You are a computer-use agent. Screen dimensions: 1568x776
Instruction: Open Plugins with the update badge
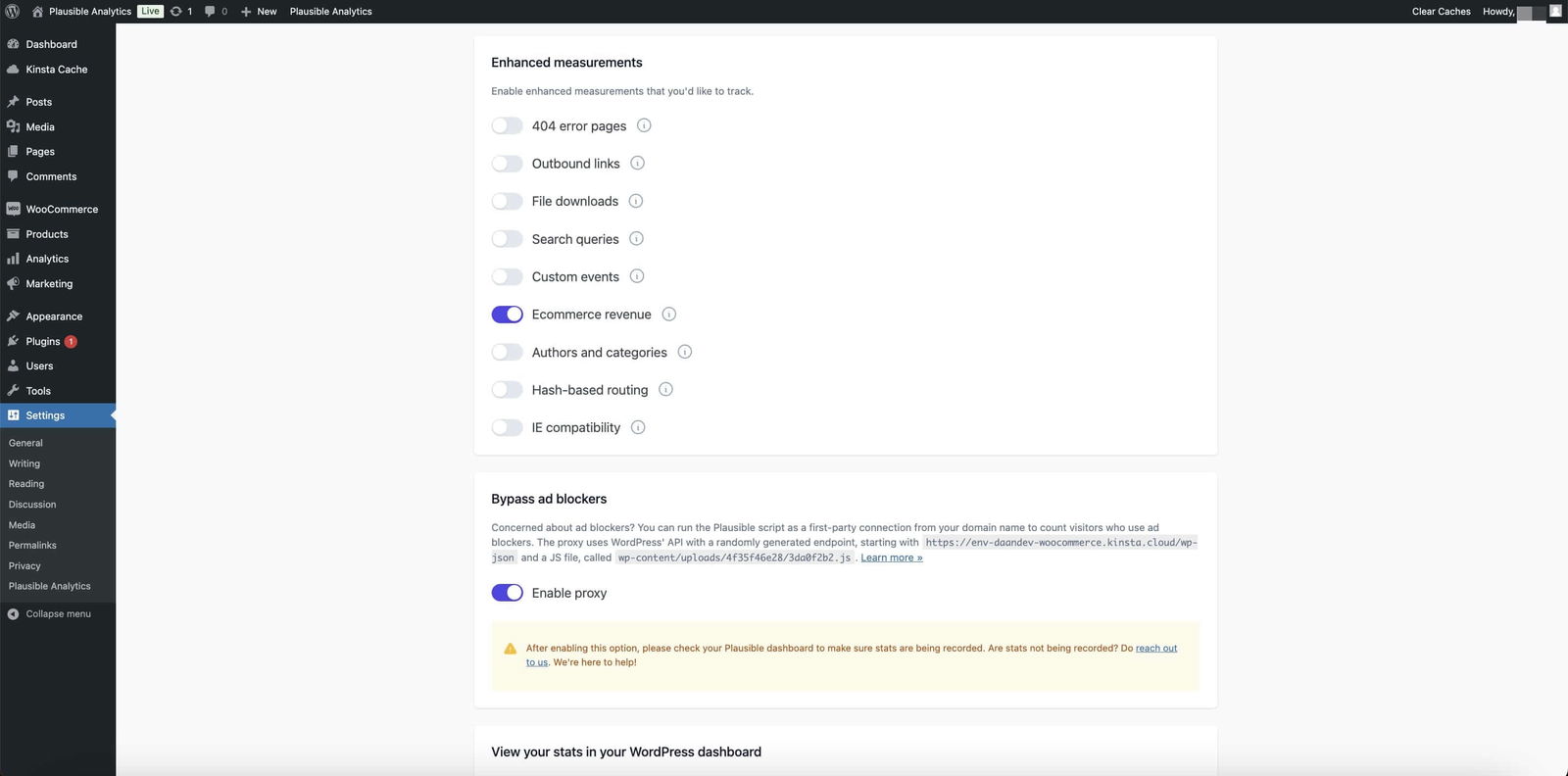coord(43,342)
